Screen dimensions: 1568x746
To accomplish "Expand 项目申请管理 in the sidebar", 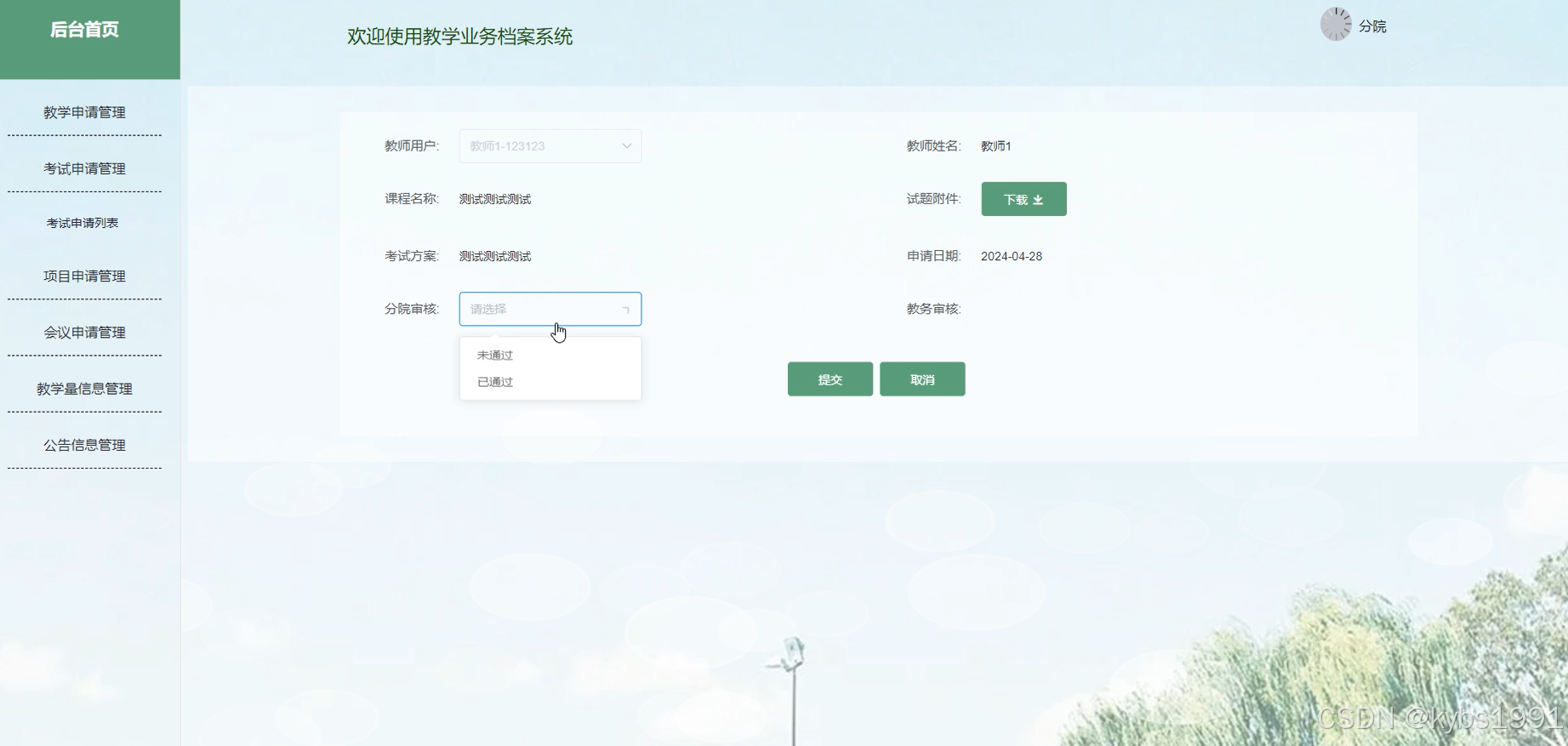I will click(x=84, y=276).
